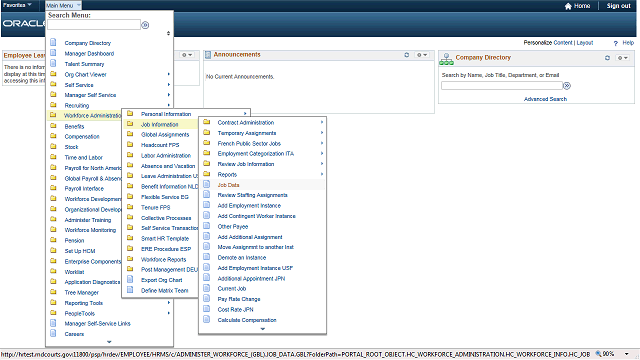640x360 pixels.
Task: Open Demote an Instance menu item
Action: click(x=242, y=258)
